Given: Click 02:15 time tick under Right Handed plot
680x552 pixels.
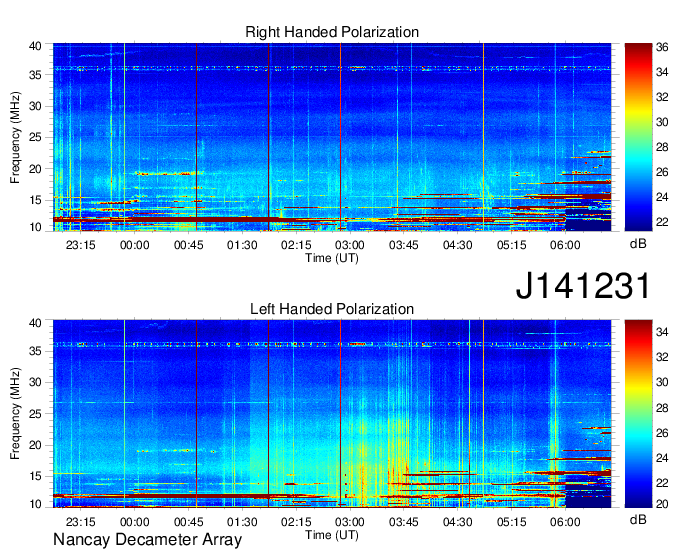Looking at the screenshot, I should click(296, 245).
